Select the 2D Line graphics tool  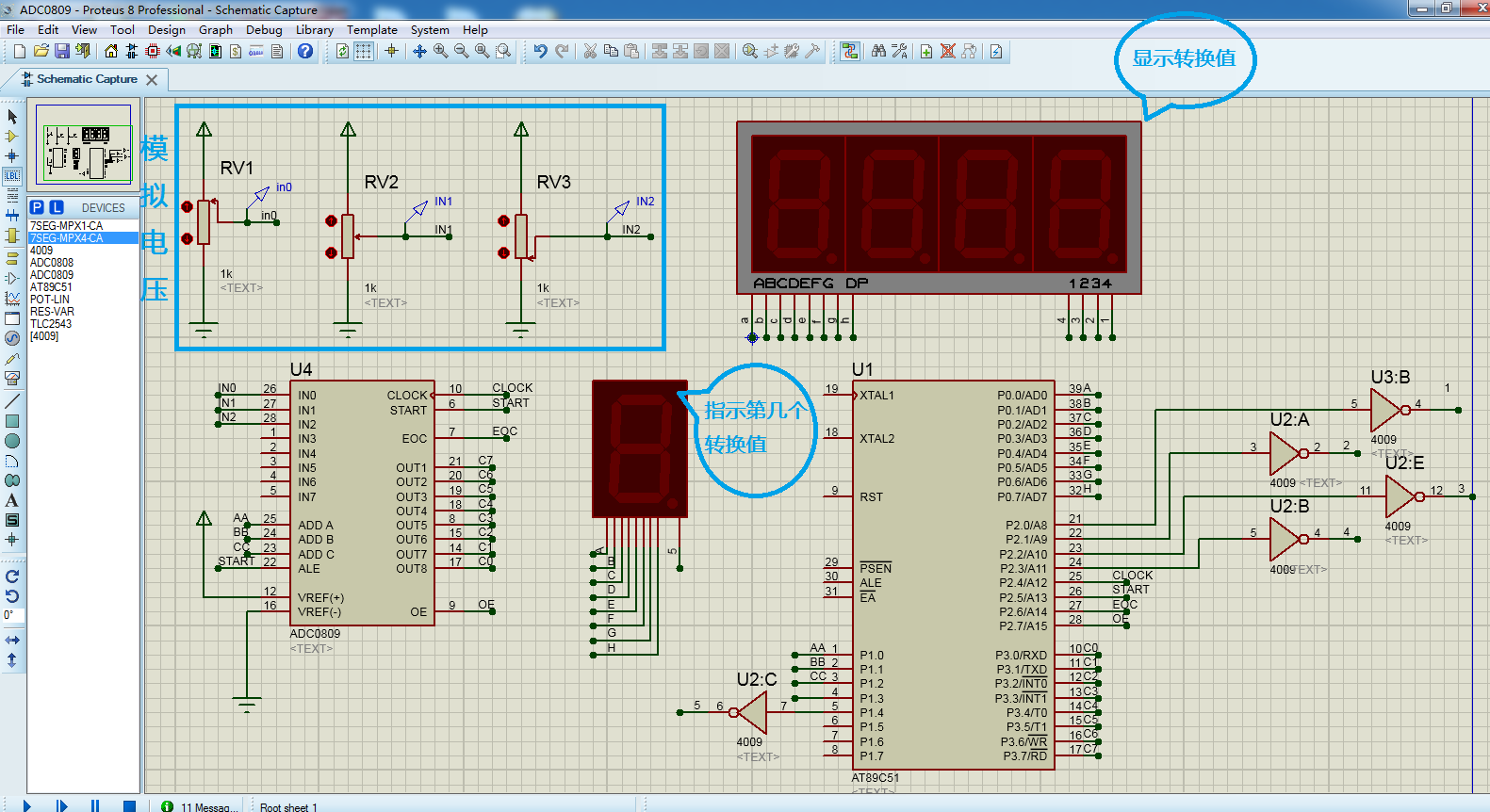12,401
